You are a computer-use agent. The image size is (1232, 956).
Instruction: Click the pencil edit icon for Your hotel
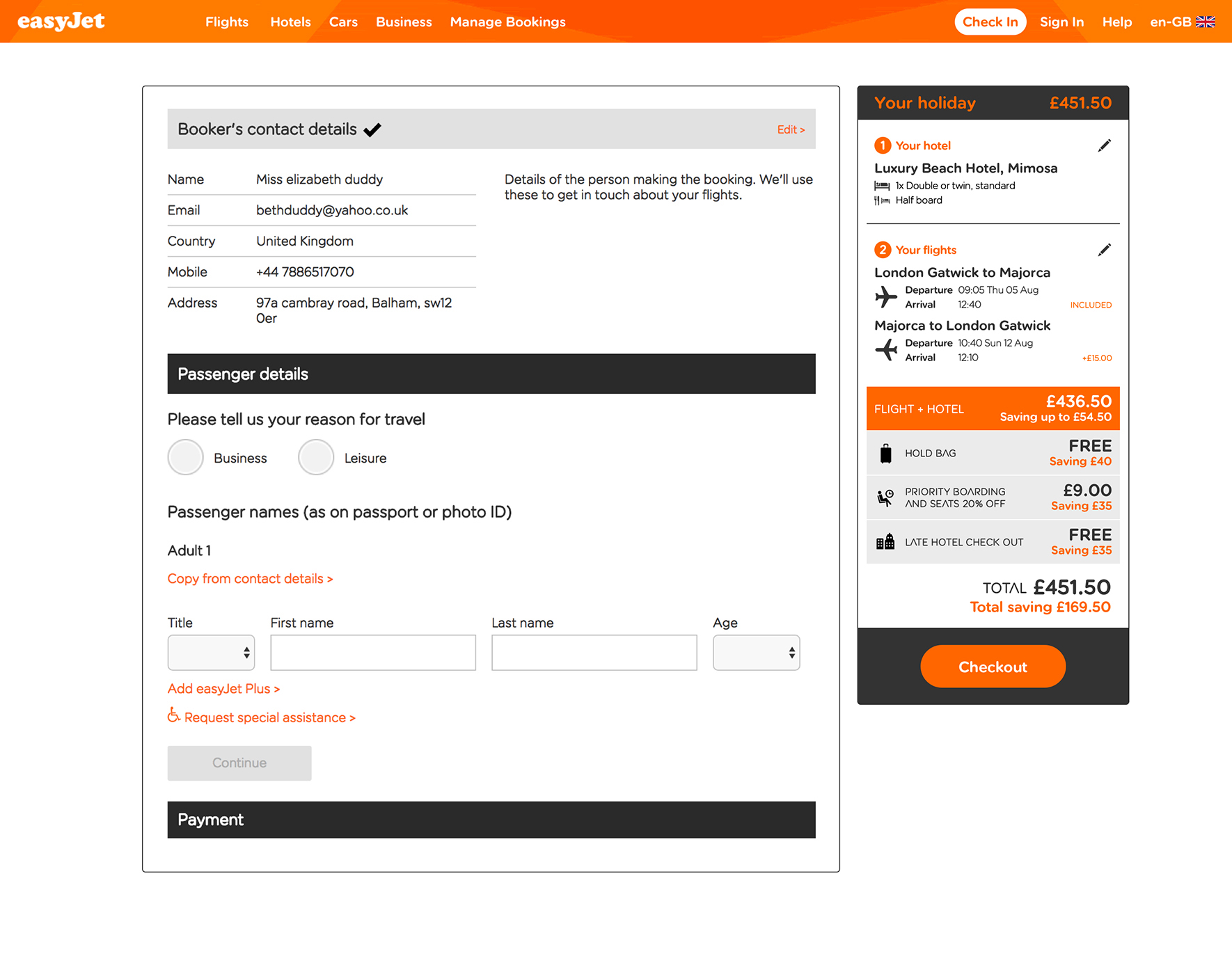point(1104,145)
